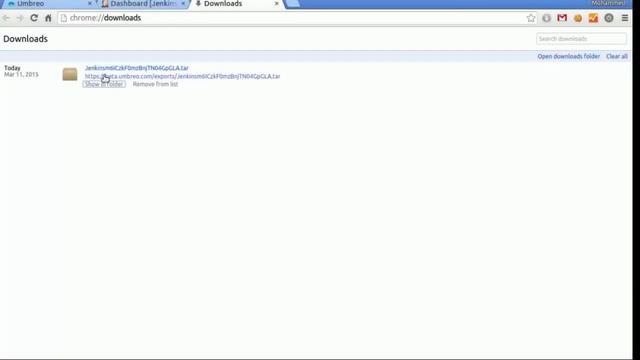
Task: Click Remove from list for the tar file
Action: [x=155, y=84]
